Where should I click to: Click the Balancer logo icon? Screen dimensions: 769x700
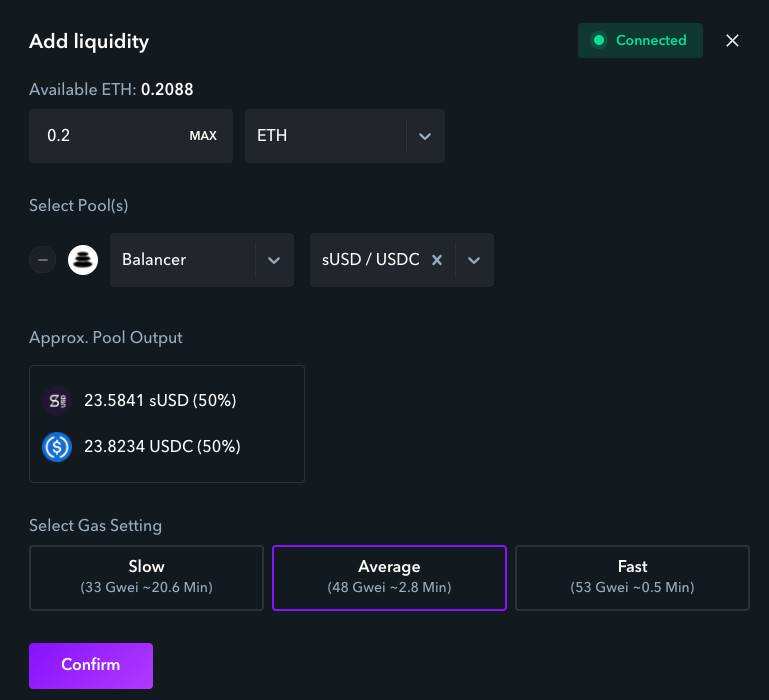pyautogui.click(x=83, y=260)
